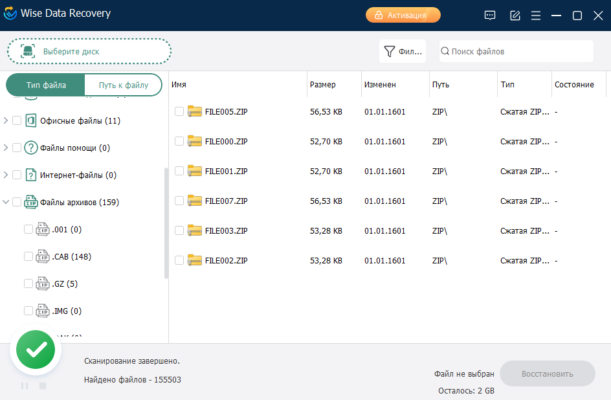611x400 pixels.
Task: Click the edit note icon in title bar
Action: click(x=515, y=15)
